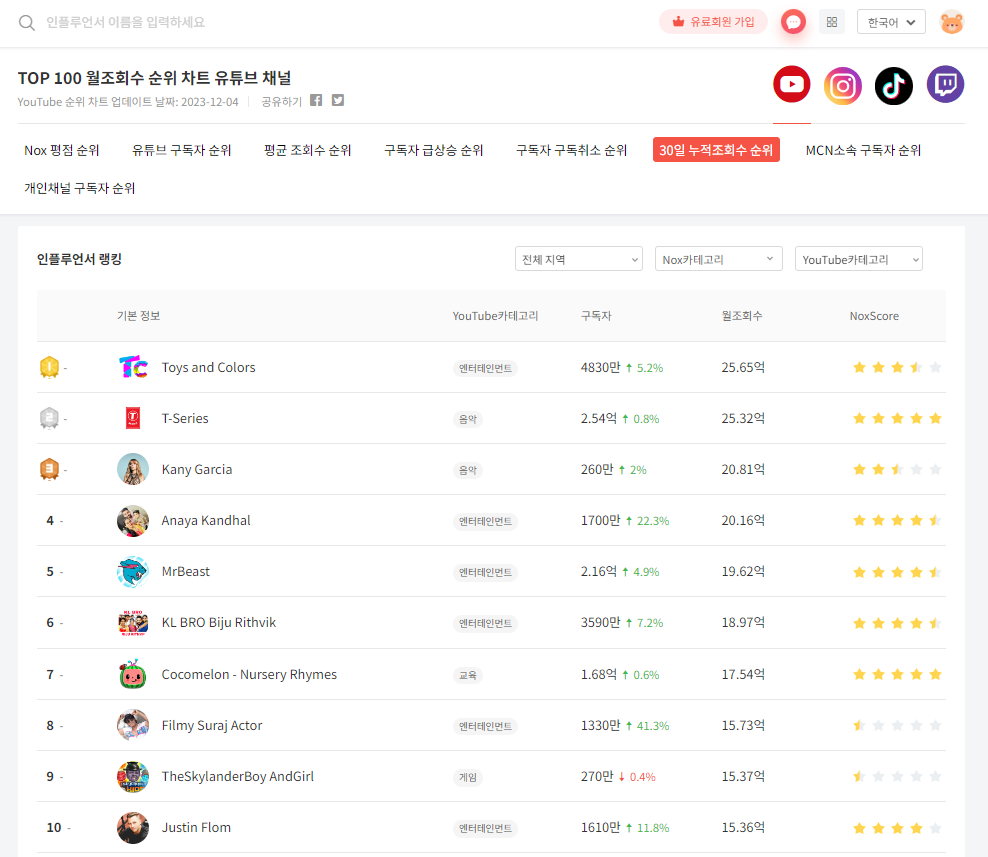
Task: Open the Anaya Kandhal channel link
Action: [x=206, y=521]
